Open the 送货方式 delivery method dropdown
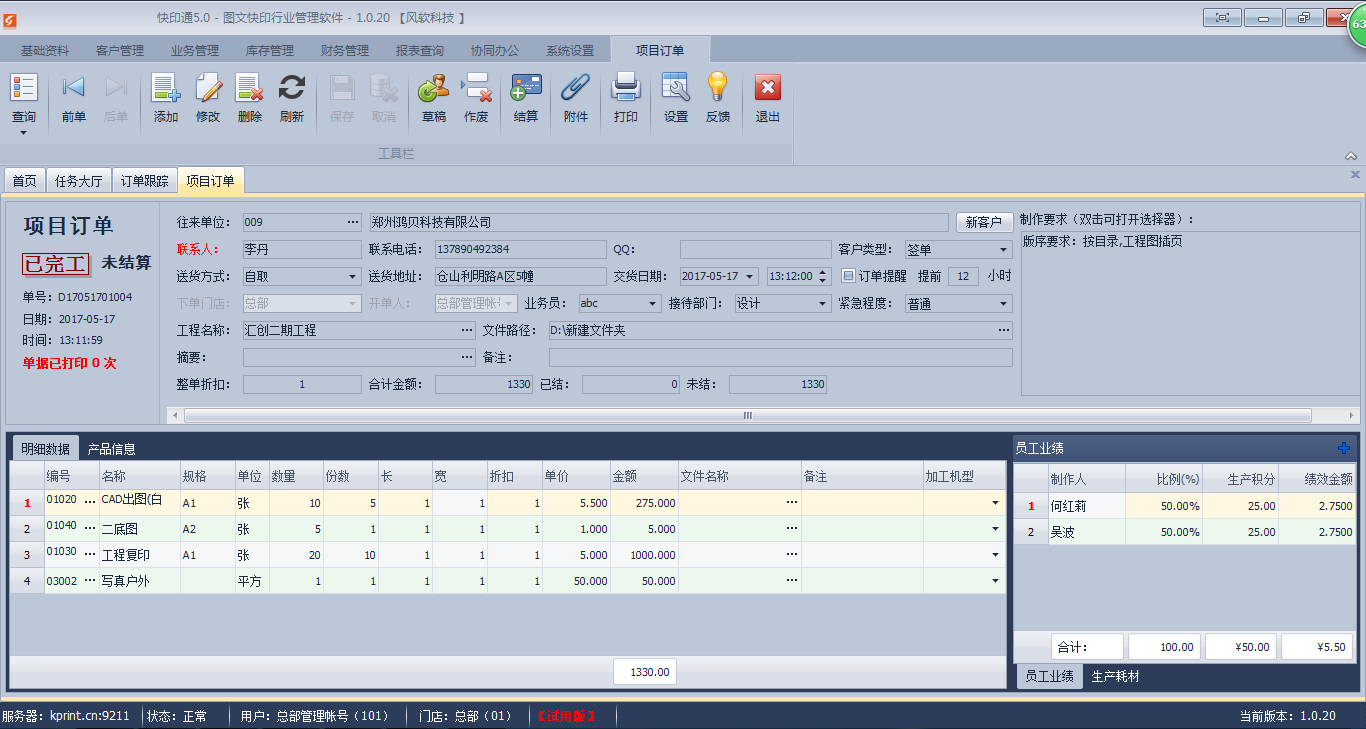The height and width of the screenshot is (729, 1366). (x=354, y=276)
